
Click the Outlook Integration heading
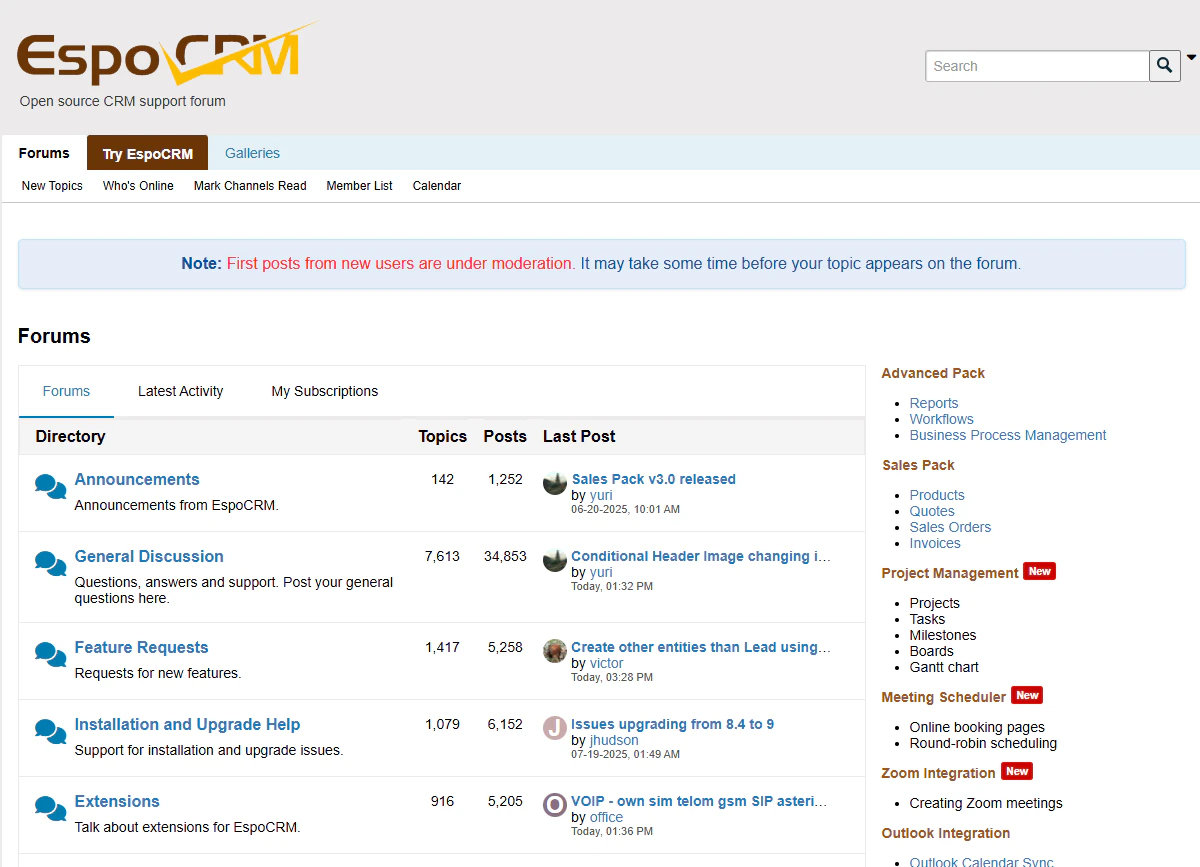point(946,833)
